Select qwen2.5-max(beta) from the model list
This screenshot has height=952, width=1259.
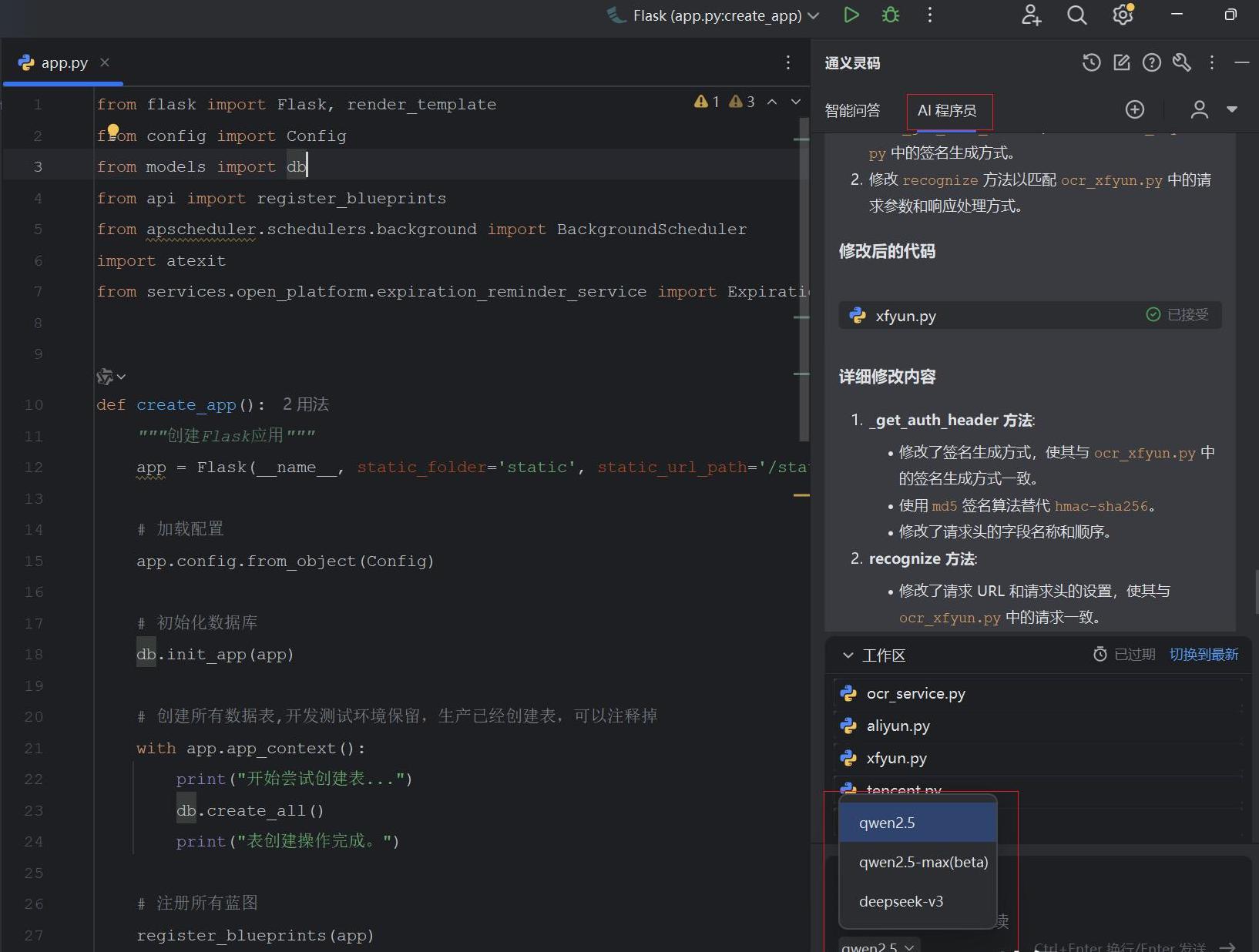click(x=923, y=863)
